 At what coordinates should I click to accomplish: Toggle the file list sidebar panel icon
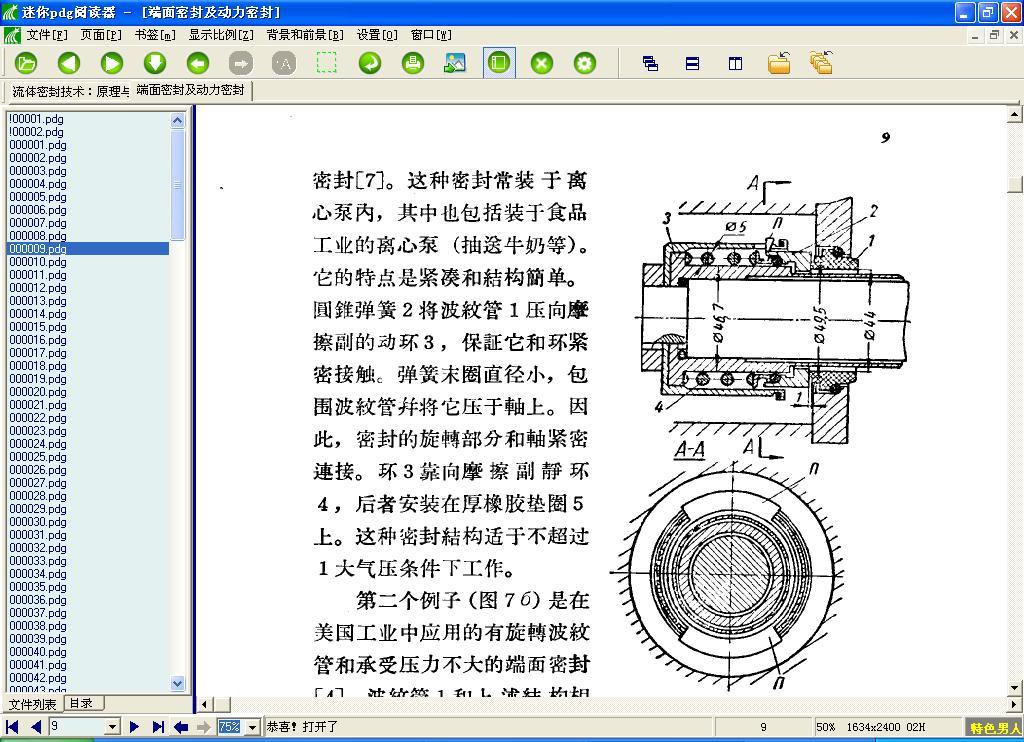499,63
